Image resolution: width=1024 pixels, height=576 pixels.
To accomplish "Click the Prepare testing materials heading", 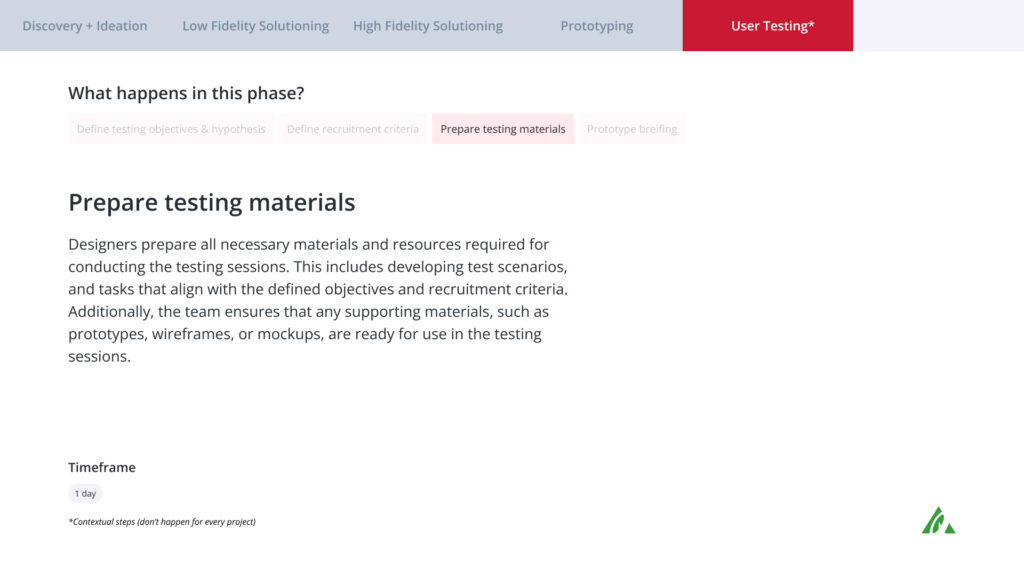I will tap(212, 202).
